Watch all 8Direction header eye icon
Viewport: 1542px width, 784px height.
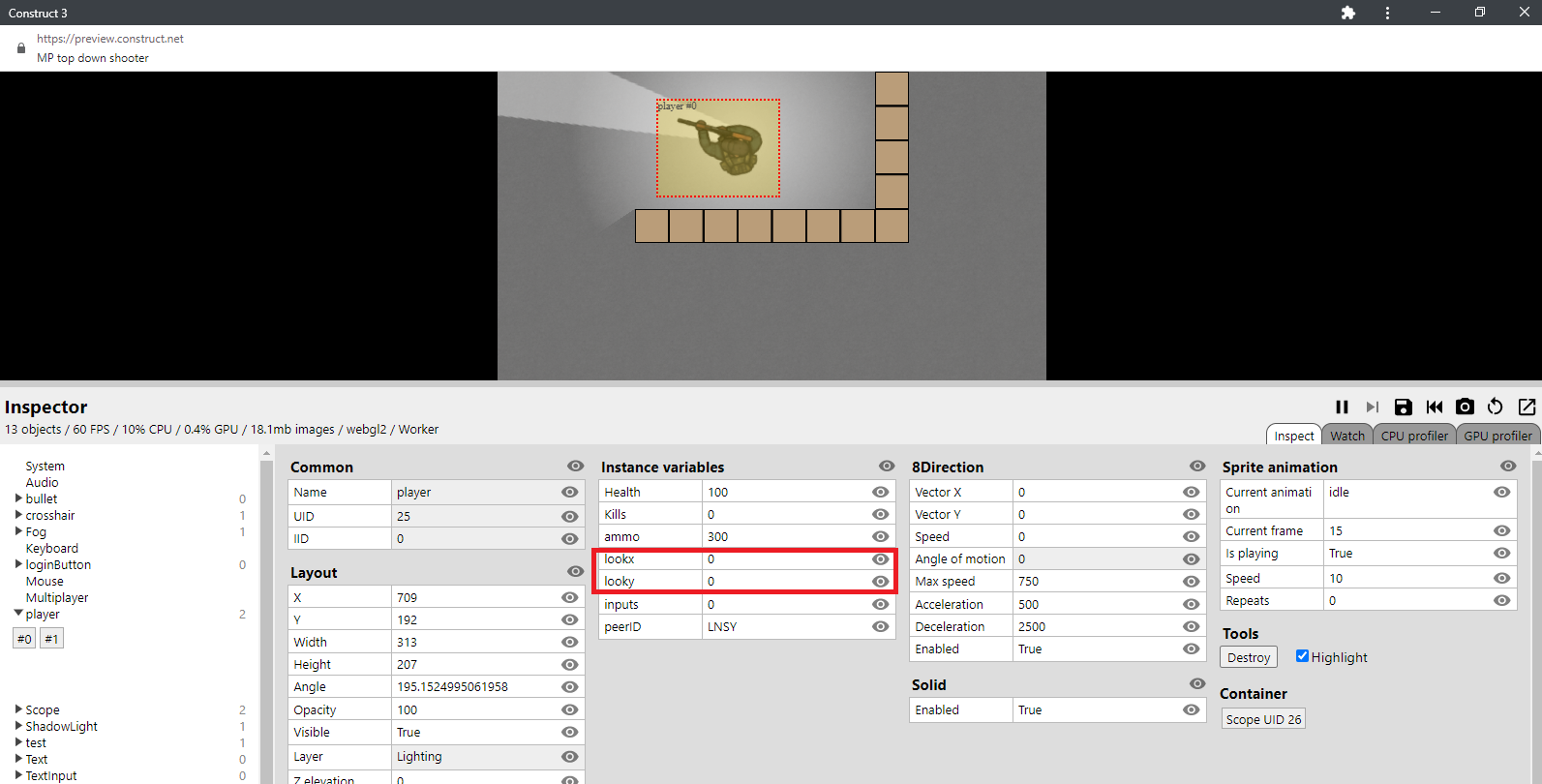tap(1197, 467)
